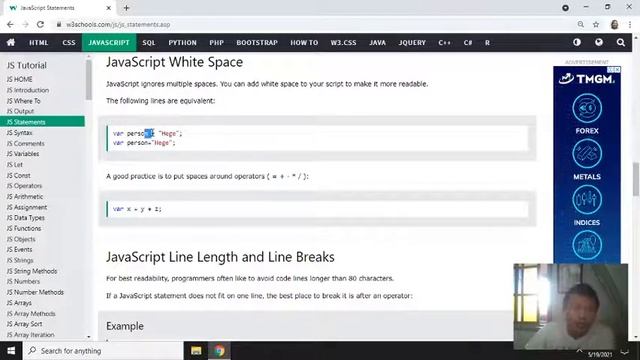
Task: Select JS Statements sidebar item
Action: pyautogui.click(x=42, y=122)
